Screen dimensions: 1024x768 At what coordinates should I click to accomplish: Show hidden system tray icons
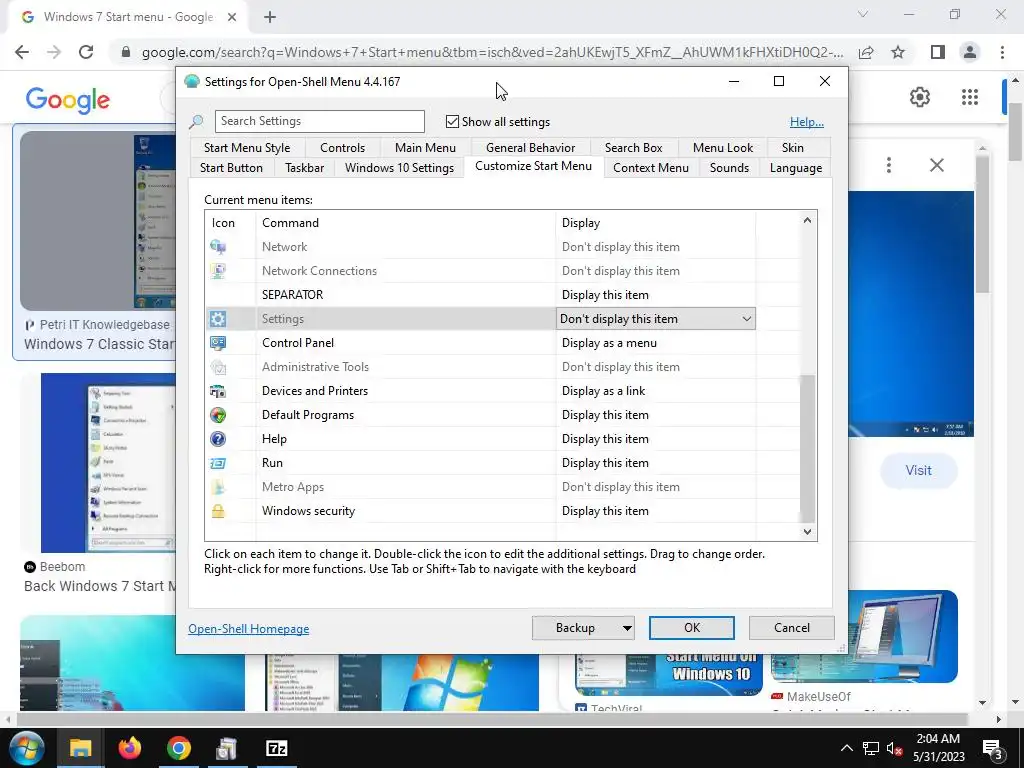(x=846, y=748)
